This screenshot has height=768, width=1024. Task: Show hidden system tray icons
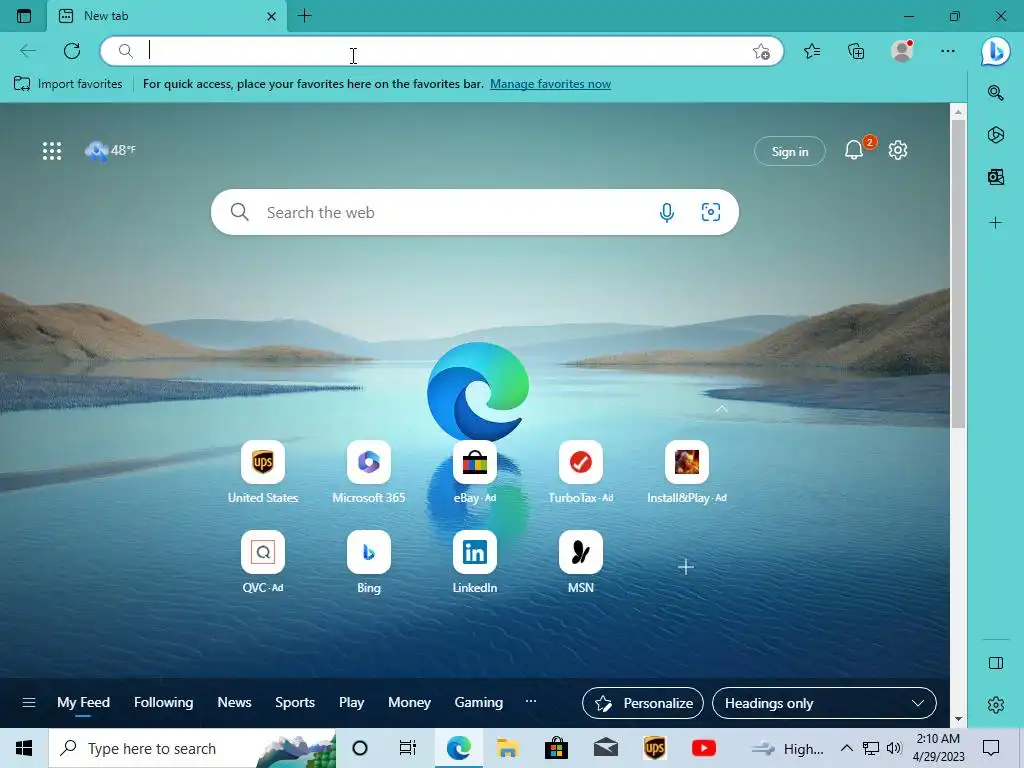[846, 748]
